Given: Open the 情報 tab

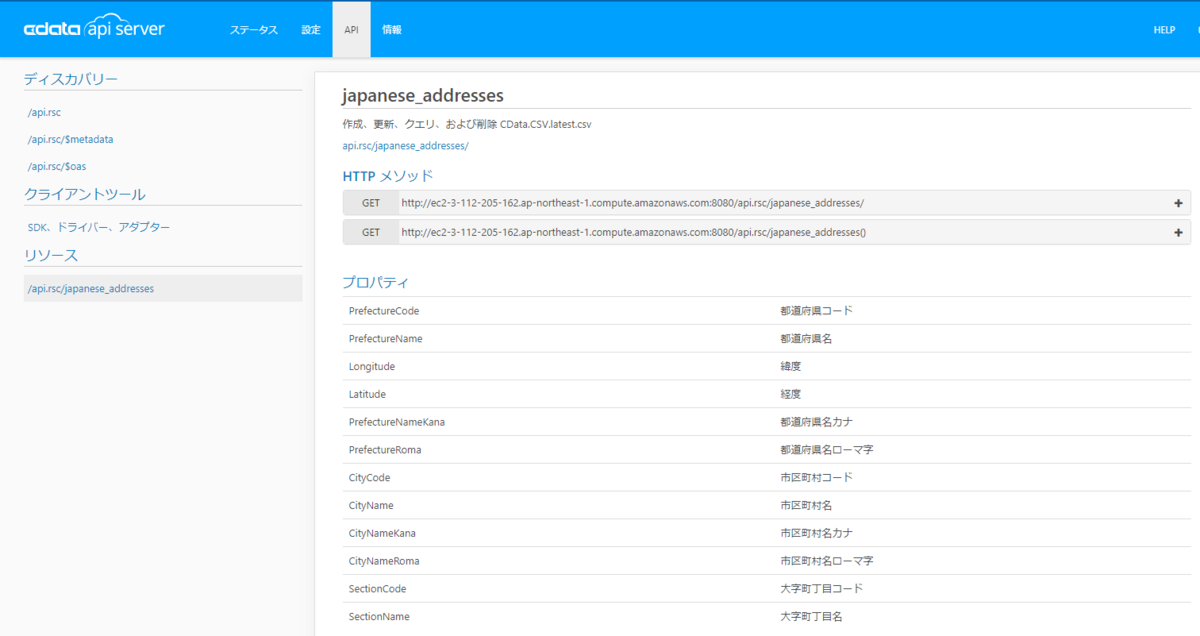Looking at the screenshot, I should (392, 30).
